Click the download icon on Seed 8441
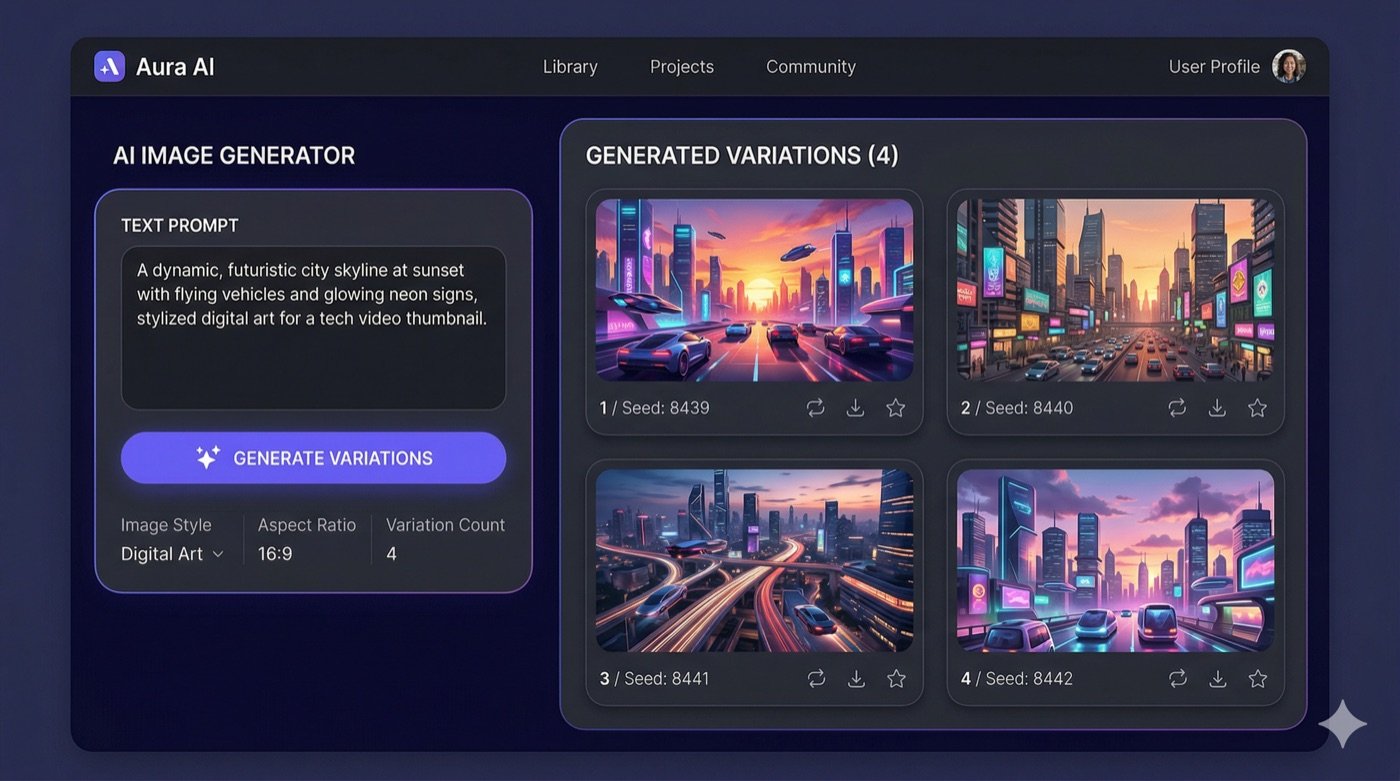1400x781 pixels. pyautogui.click(x=856, y=678)
